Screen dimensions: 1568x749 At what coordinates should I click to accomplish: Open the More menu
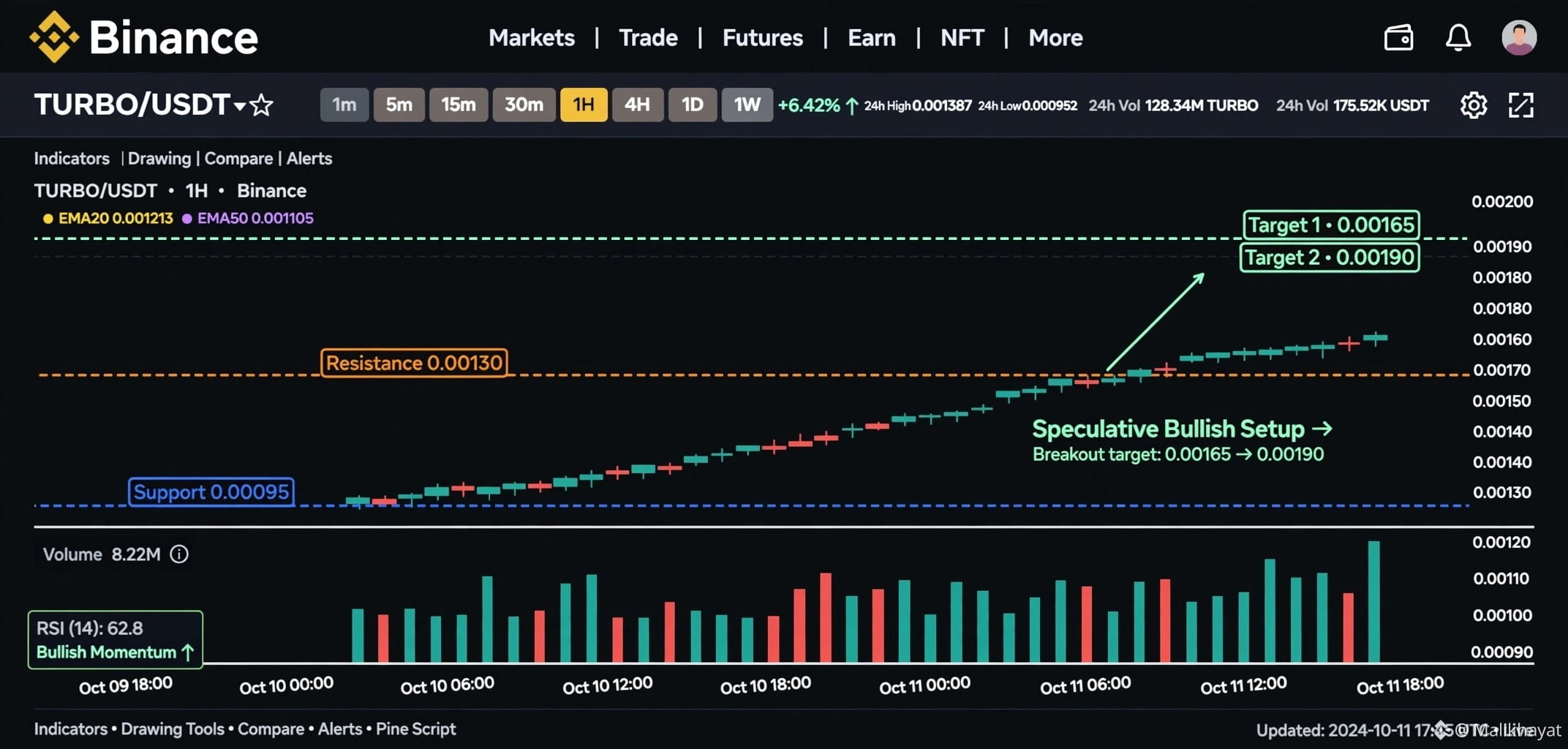click(1055, 37)
